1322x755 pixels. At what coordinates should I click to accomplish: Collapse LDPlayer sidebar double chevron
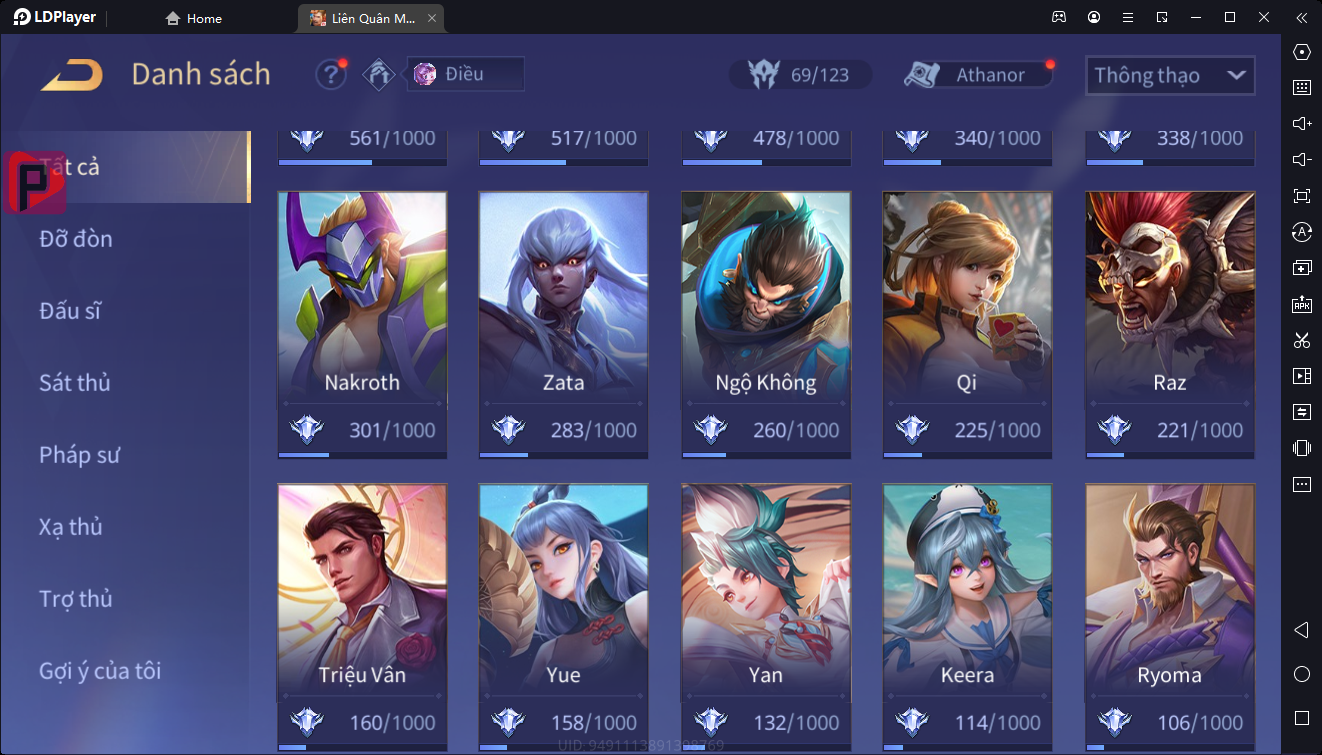coord(1301,18)
